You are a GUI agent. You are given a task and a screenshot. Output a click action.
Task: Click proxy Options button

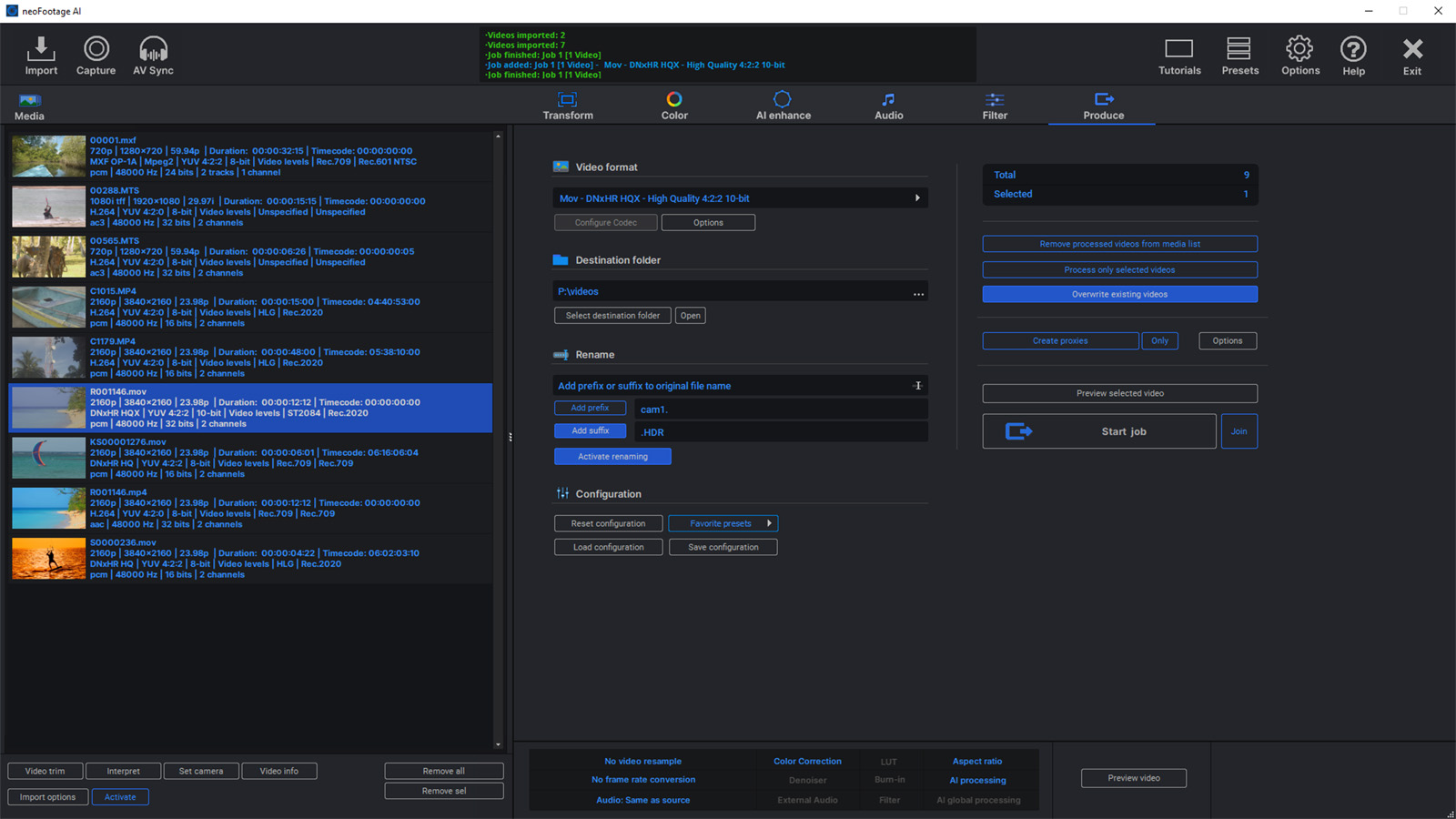1227,340
